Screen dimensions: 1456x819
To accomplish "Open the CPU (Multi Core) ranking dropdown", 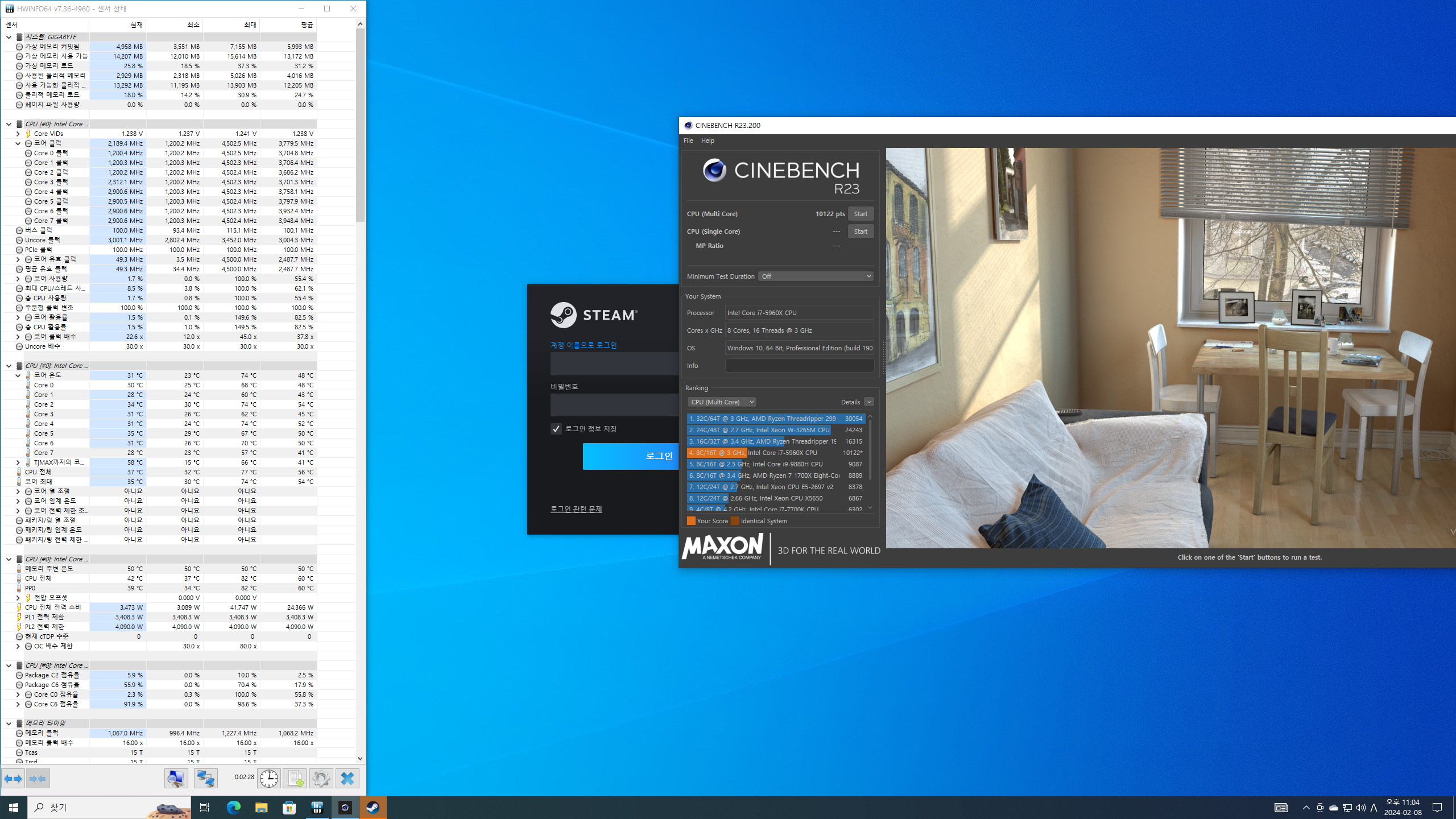I will (x=721, y=402).
